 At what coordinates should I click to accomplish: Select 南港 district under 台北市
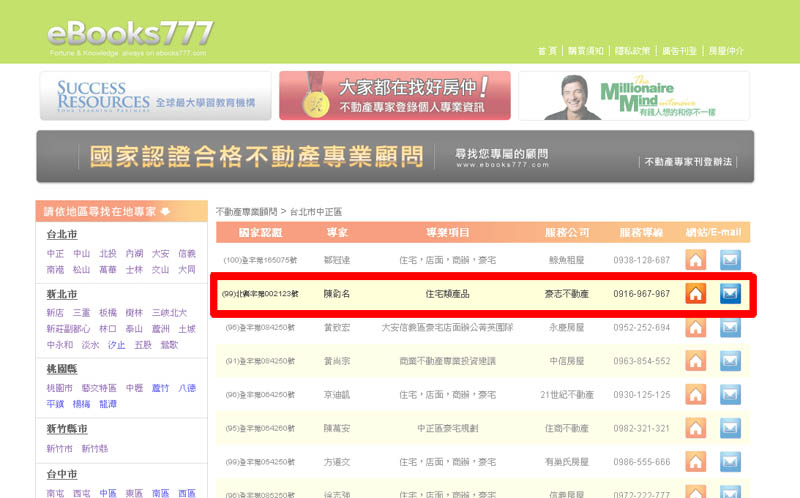pyautogui.click(x=55, y=269)
